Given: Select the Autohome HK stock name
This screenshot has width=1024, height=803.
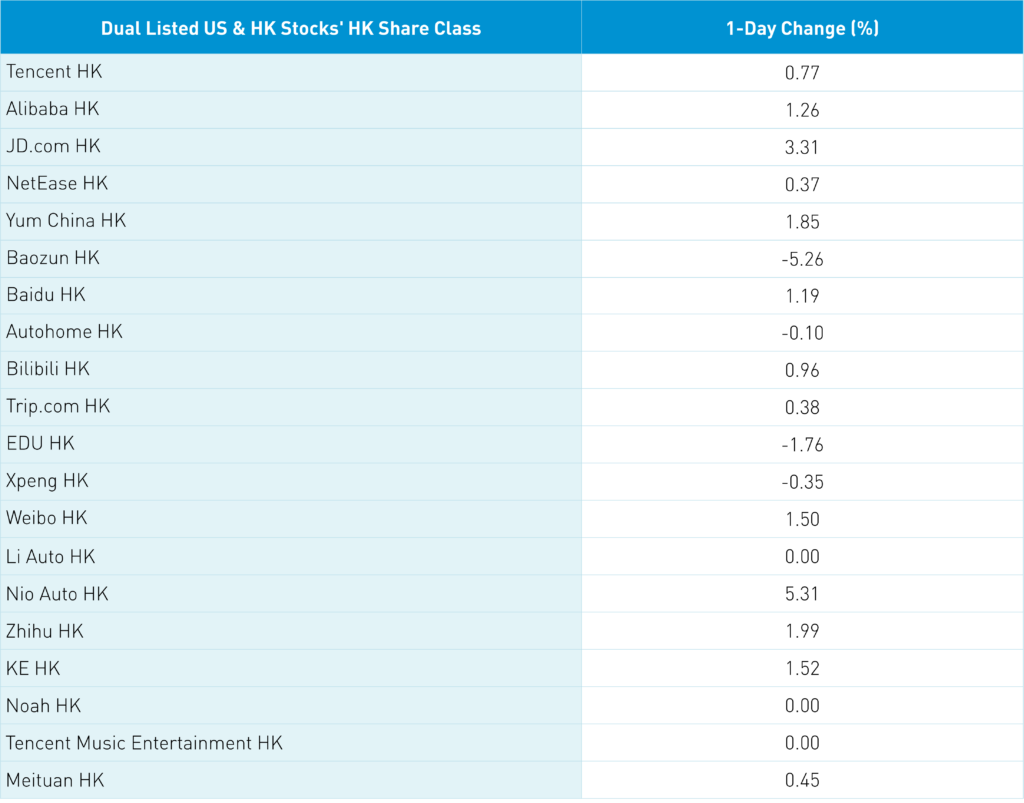Looking at the screenshot, I should point(64,332).
